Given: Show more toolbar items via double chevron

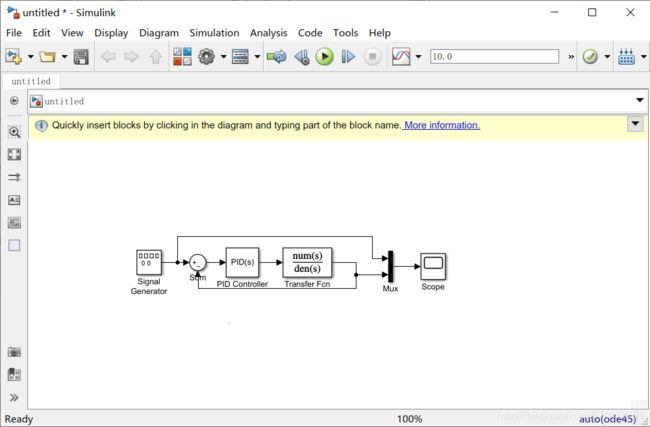Looking at the screenshot, I should (x=571, y=57).
